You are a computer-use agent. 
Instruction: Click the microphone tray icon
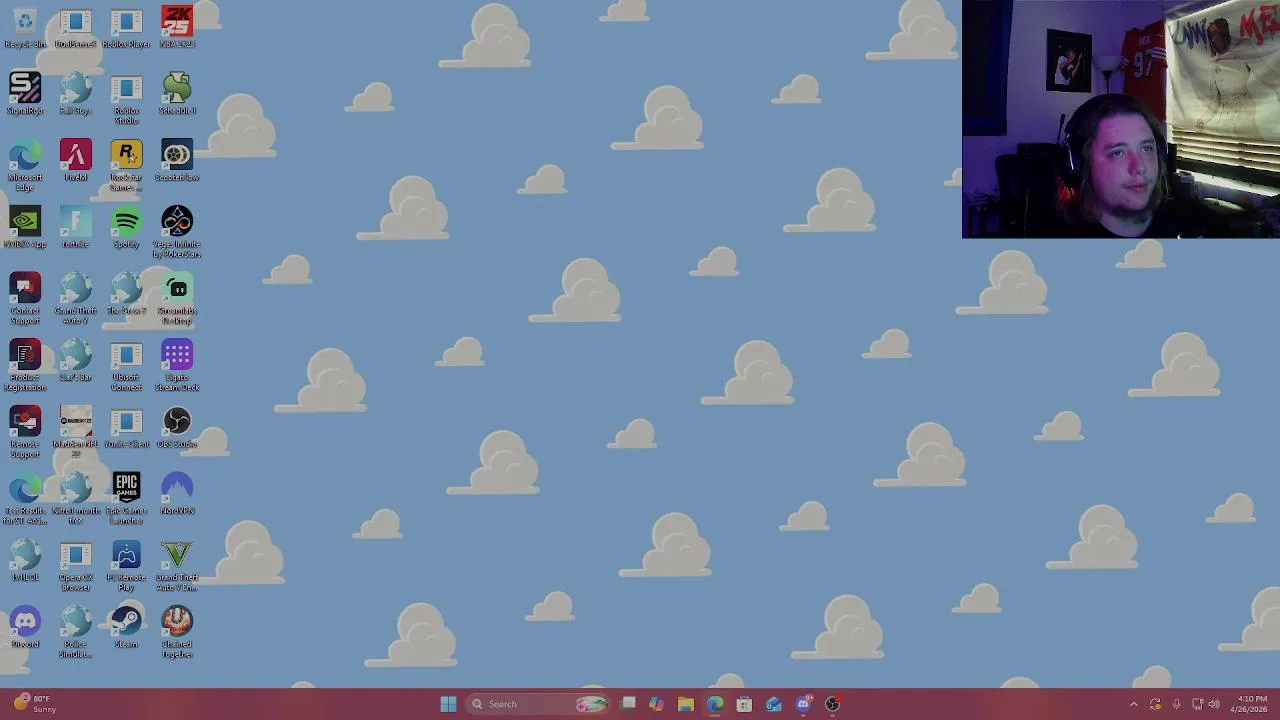[x=1176, y=704]
